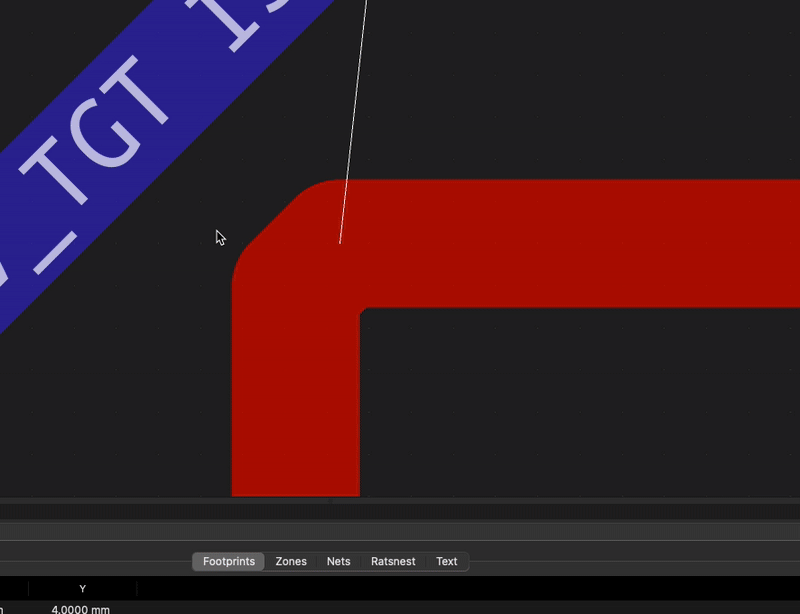This screenshot has width=800, height=614.
Task: Select the Nets tab
Action: (338, 561)
